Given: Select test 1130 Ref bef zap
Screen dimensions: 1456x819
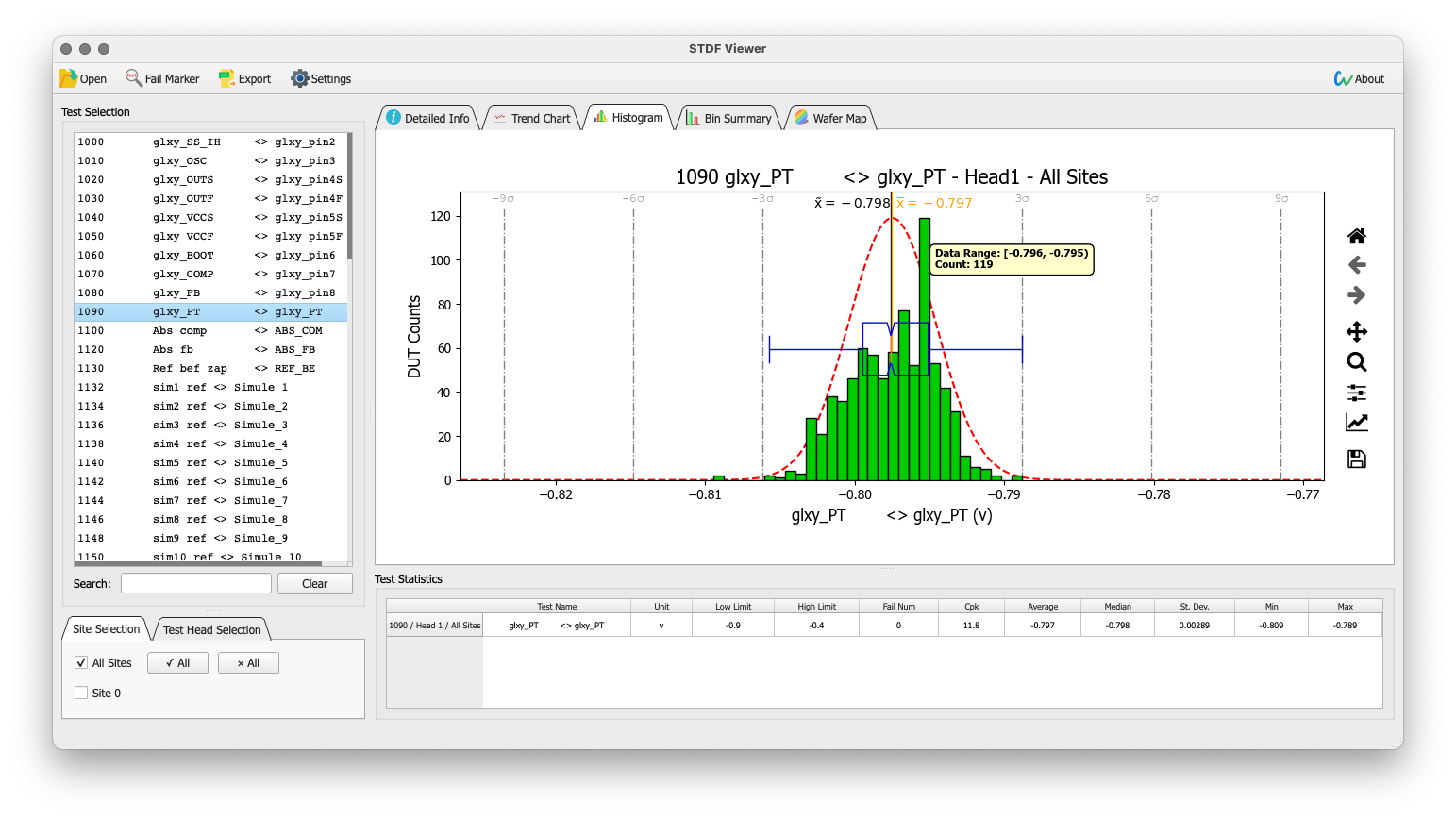Looking at the screenshot, I should pos(210,369).
